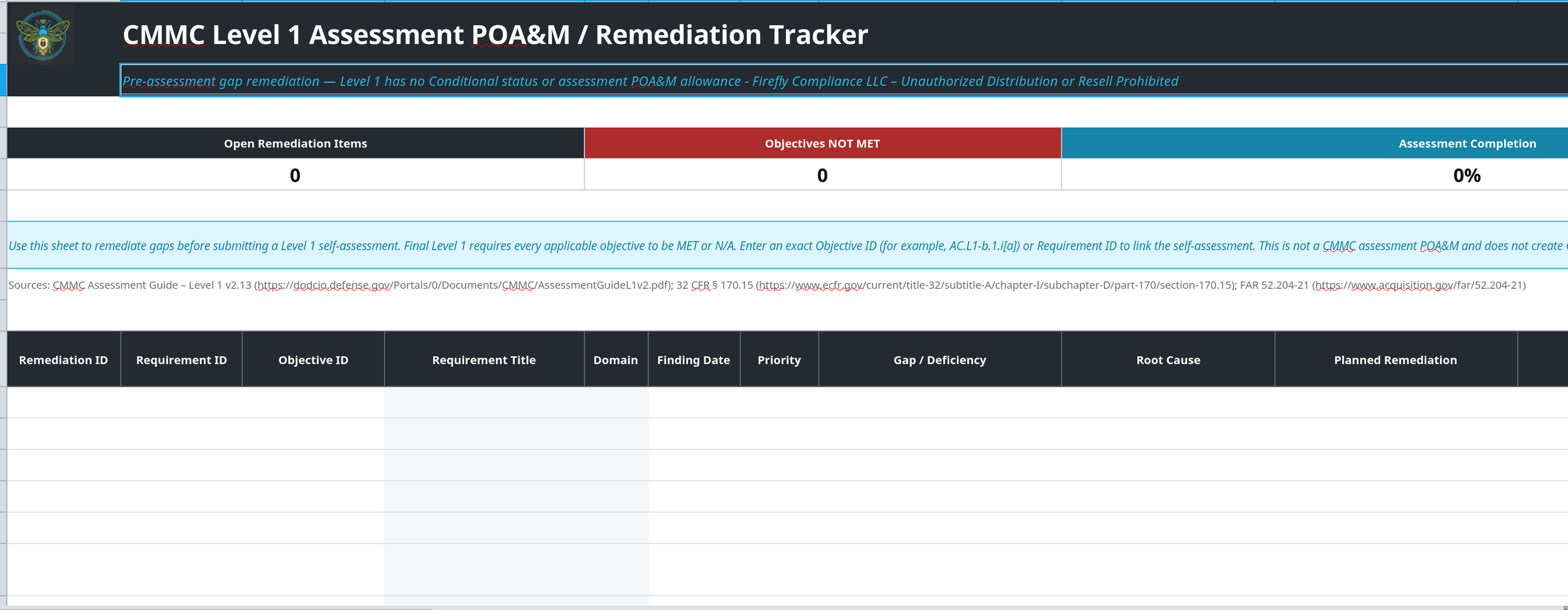Screen dimensions: 1568x610
Task: Select first empty cell under Priority
Action: (x=779, y=402)
